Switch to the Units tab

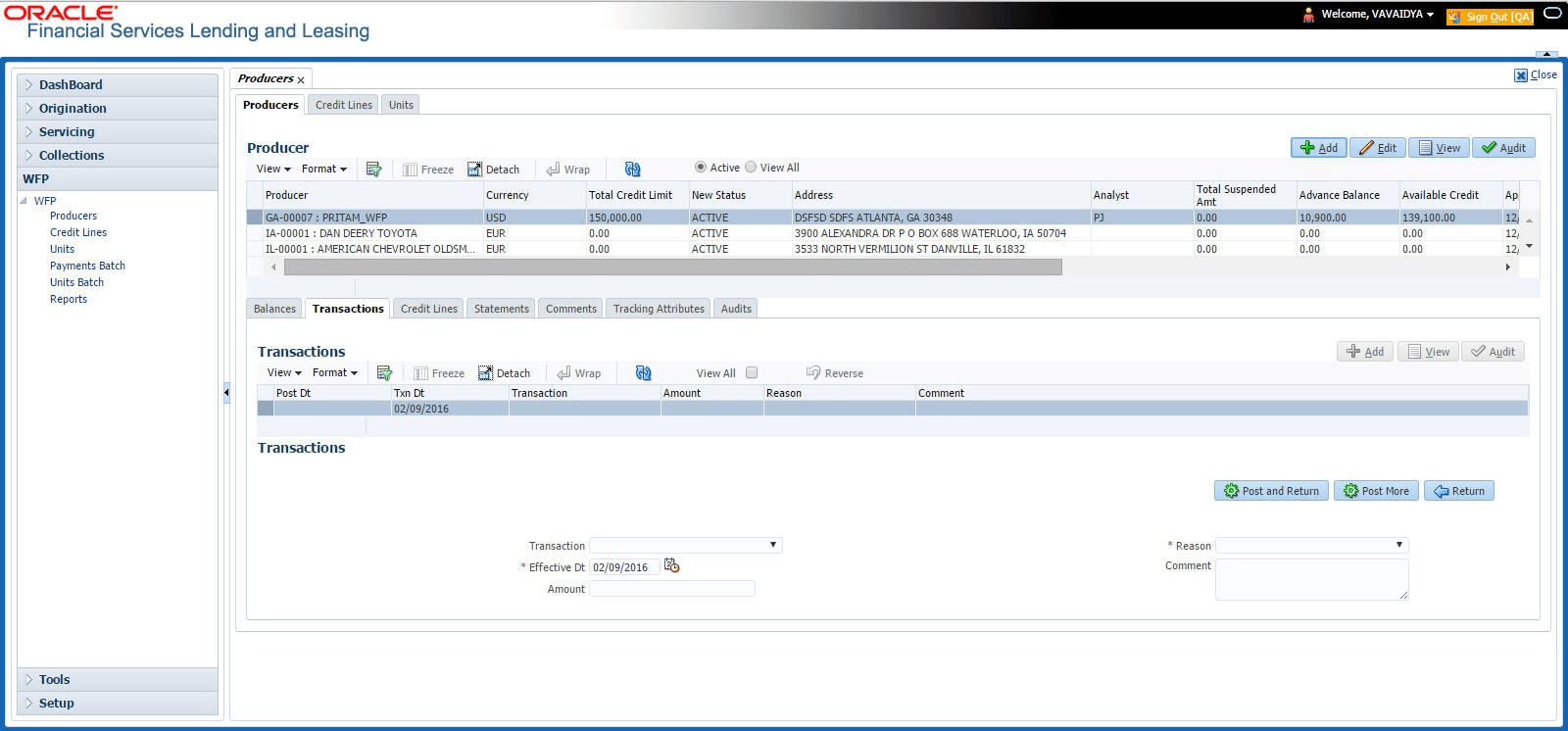tap(401, 105)
